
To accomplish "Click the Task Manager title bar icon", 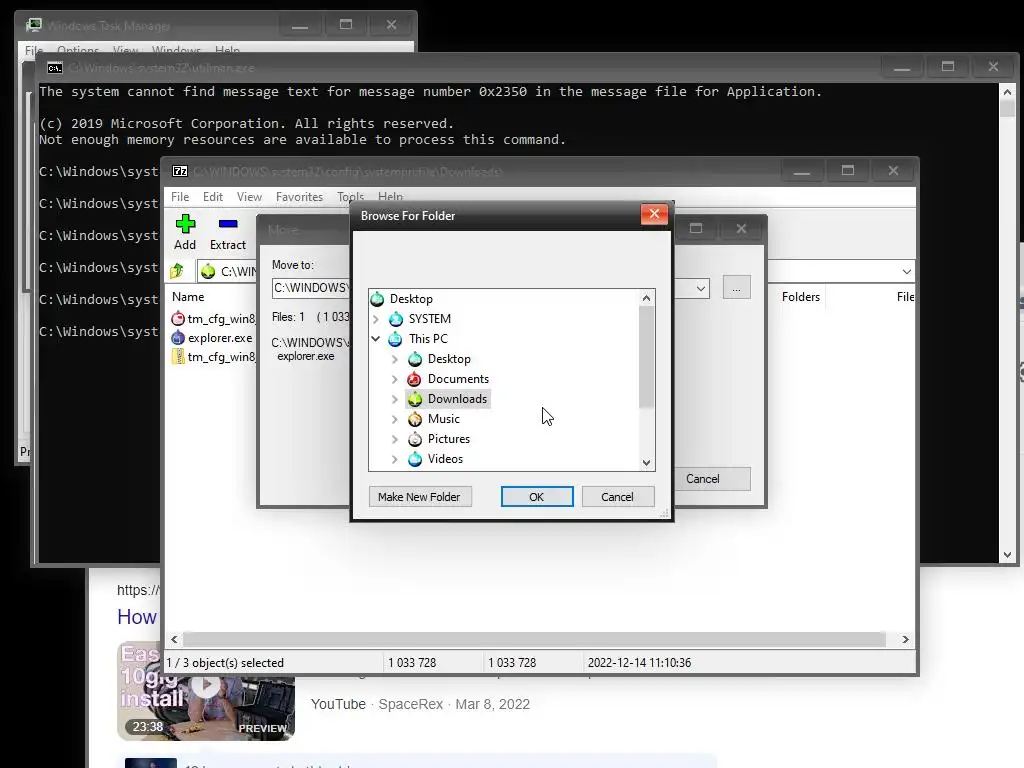I will click(x=33, y=25).
